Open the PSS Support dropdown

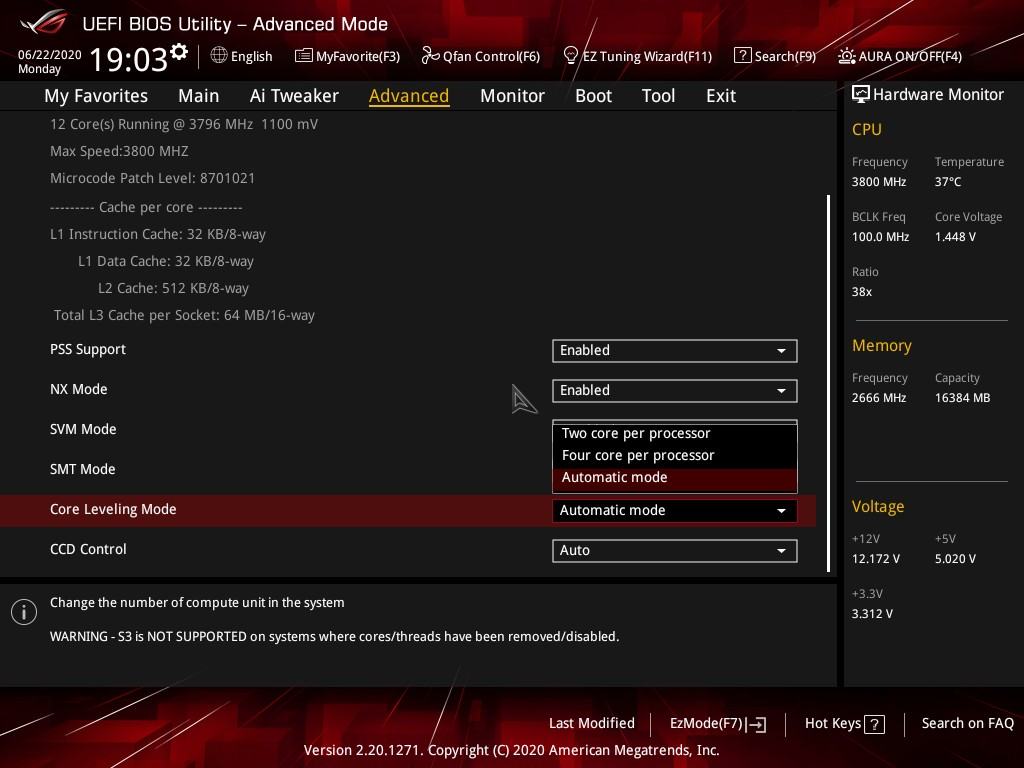[675, 351]
